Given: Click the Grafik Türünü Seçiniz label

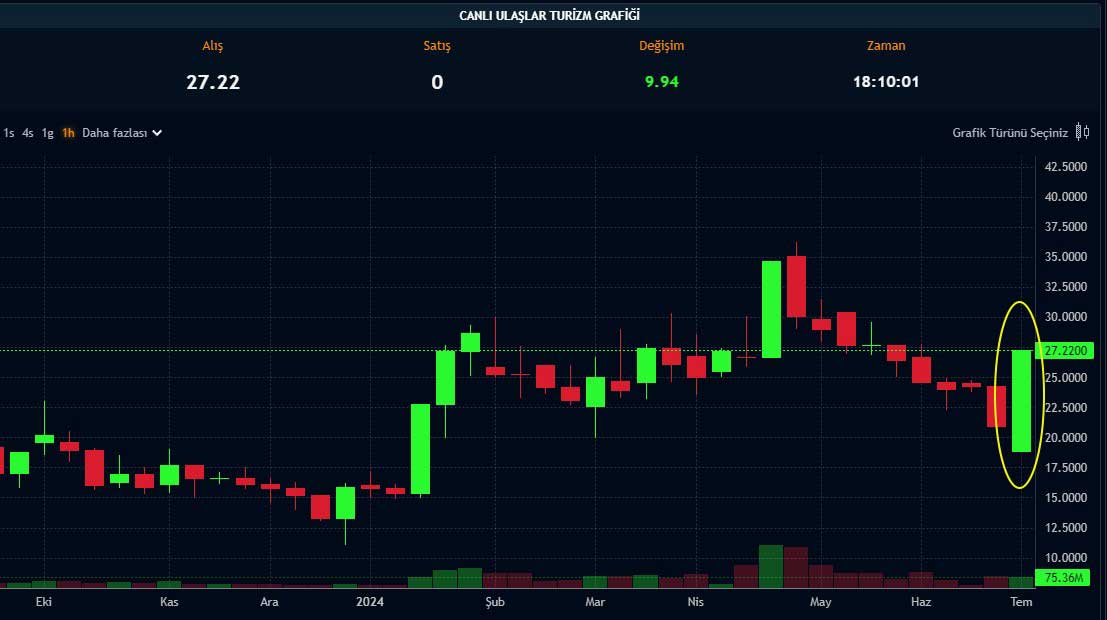Looking at the screenshot, I should (x=1010, y=133).
